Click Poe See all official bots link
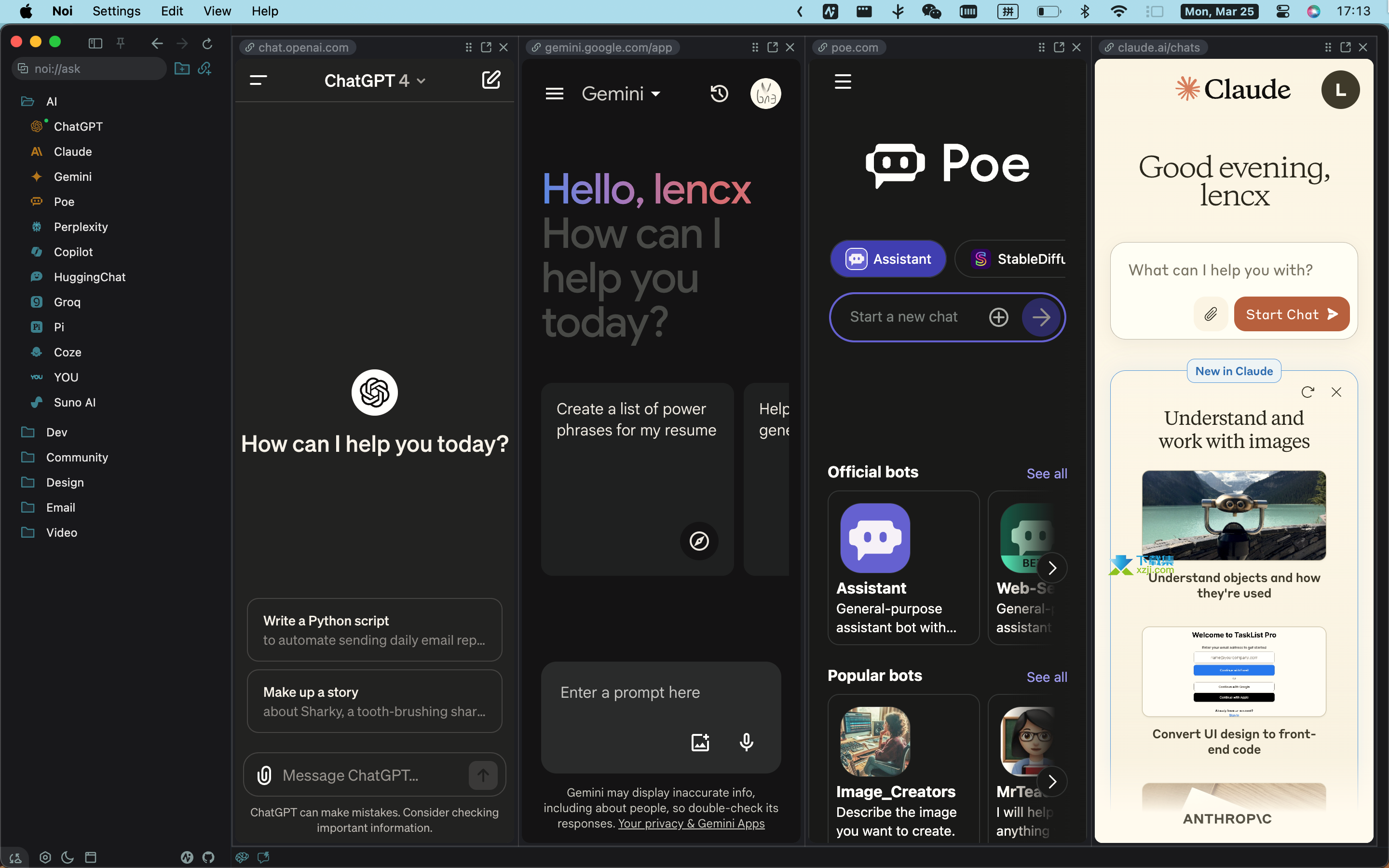 pyautogui.click(x=1046, y=473)
